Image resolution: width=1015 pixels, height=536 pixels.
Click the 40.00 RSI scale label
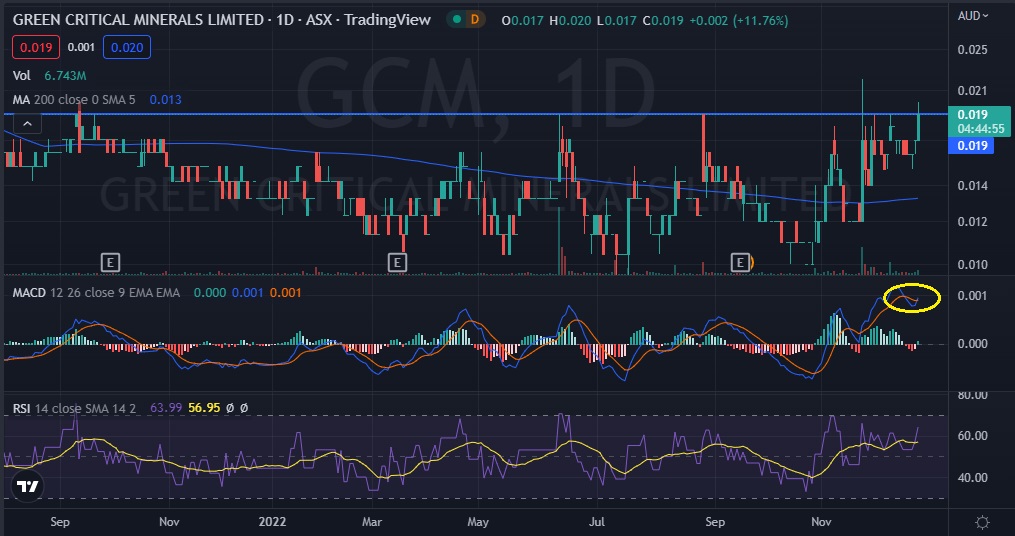click(x=972, y=478)
